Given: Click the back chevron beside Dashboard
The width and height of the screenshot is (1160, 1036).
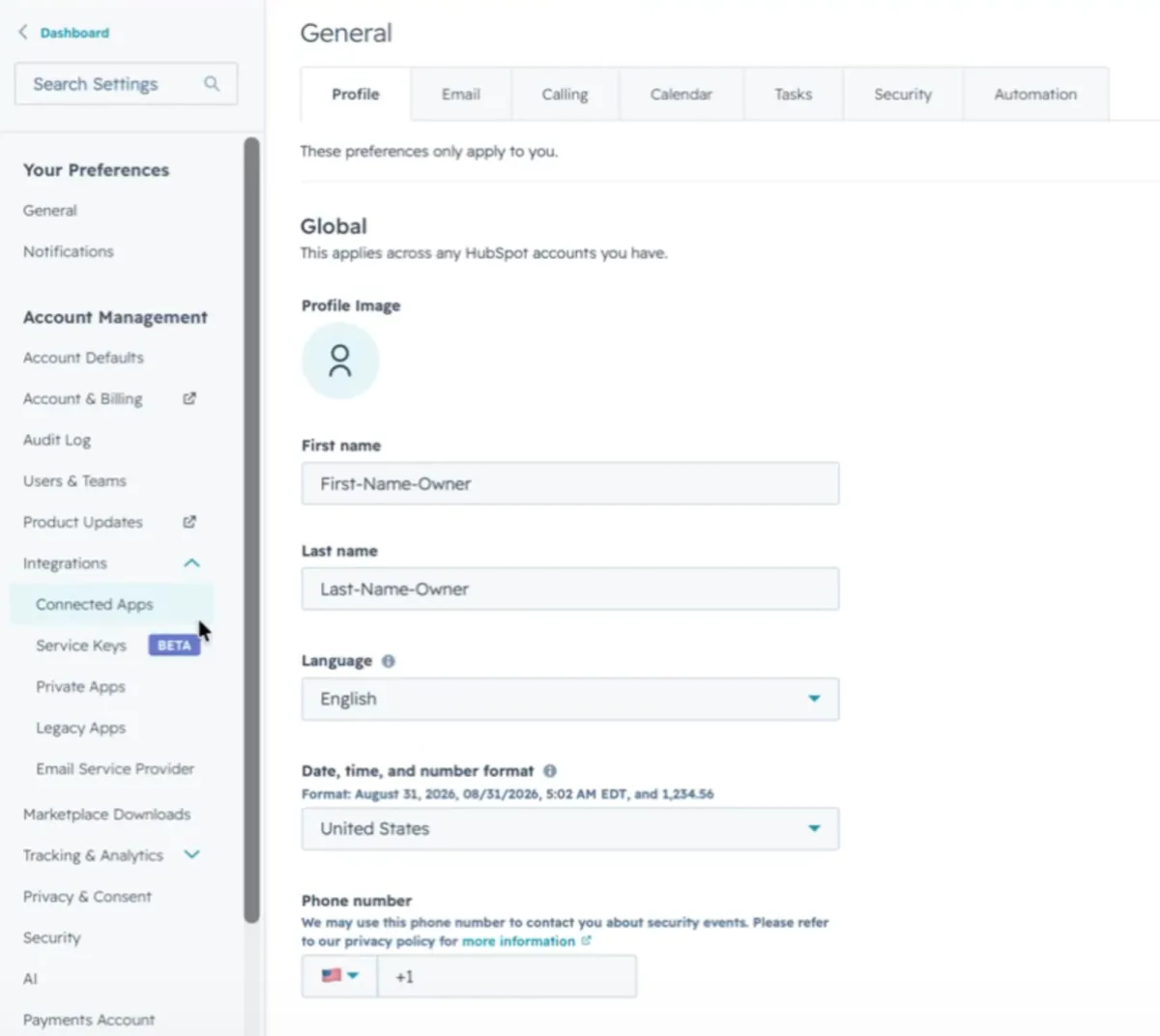Looking at the screenshot, I should click(x=23, y=32).
